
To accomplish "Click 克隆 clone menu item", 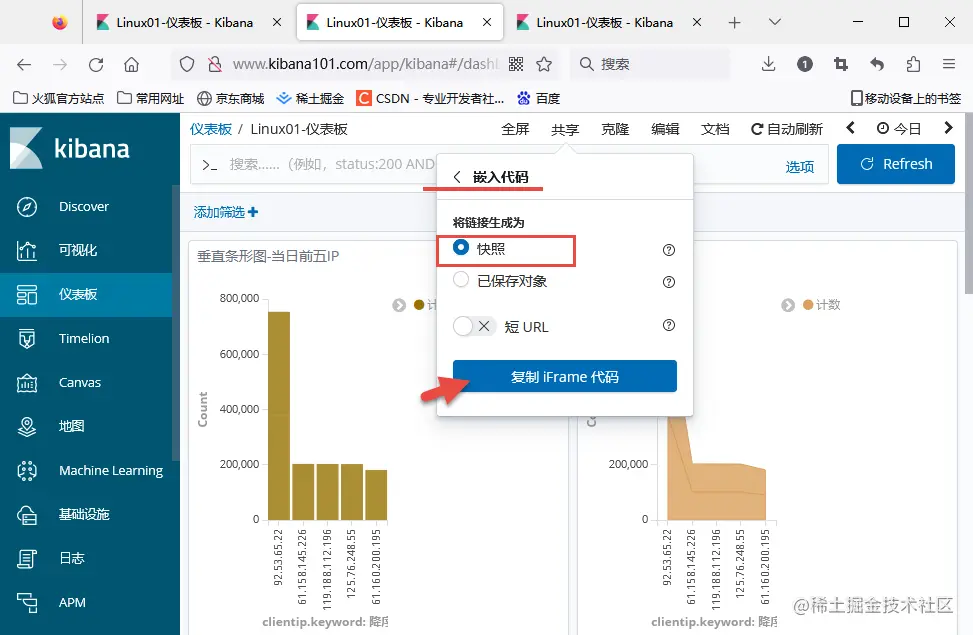I will tap(615, 129).
